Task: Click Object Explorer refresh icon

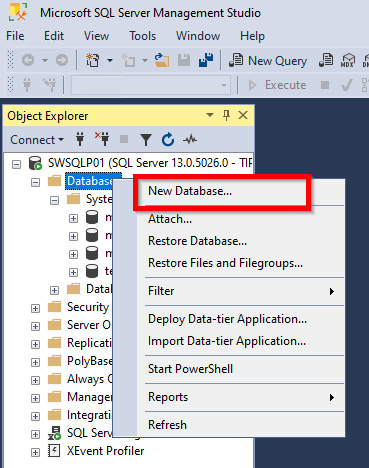Action: pos(168,139)
